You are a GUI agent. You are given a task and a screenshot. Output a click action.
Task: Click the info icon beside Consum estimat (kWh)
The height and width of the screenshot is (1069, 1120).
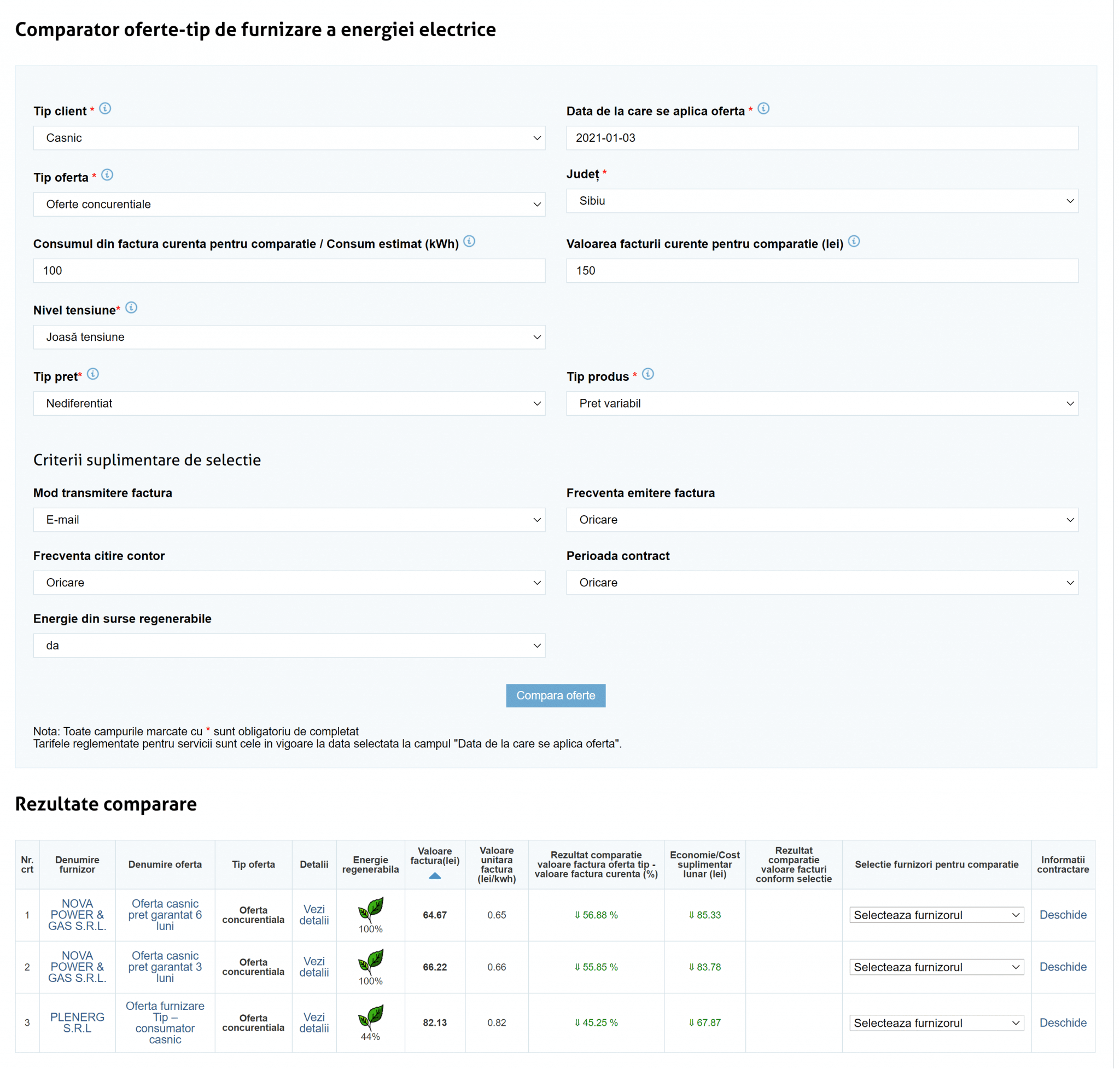coord(469,241)
